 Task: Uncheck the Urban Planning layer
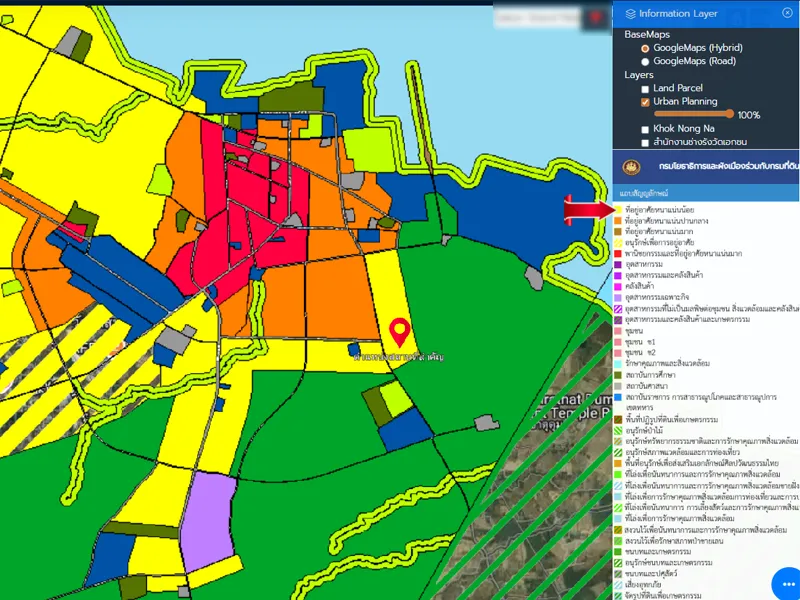click(x=645, y=102)
